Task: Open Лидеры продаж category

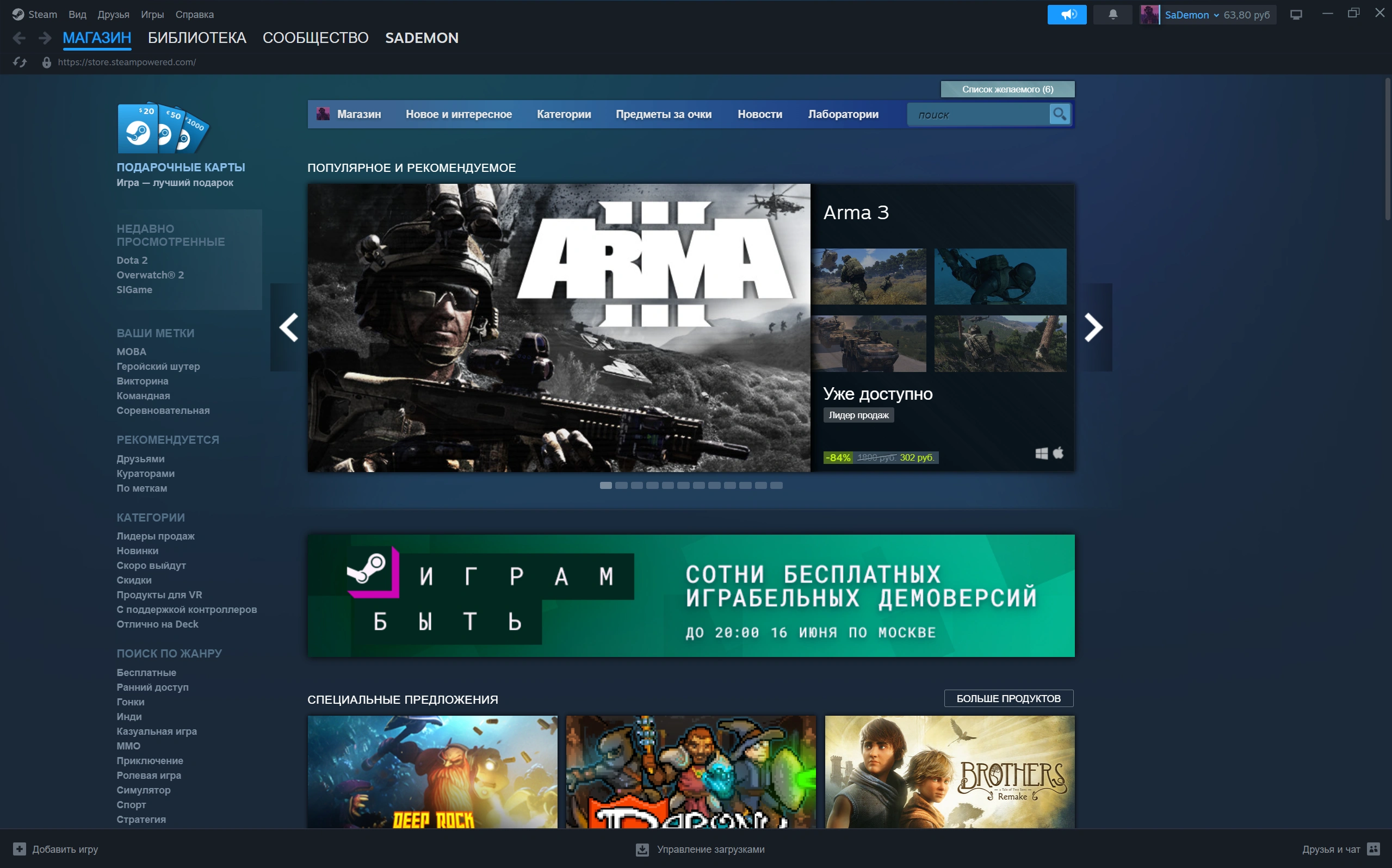Action: click(156, 536)
